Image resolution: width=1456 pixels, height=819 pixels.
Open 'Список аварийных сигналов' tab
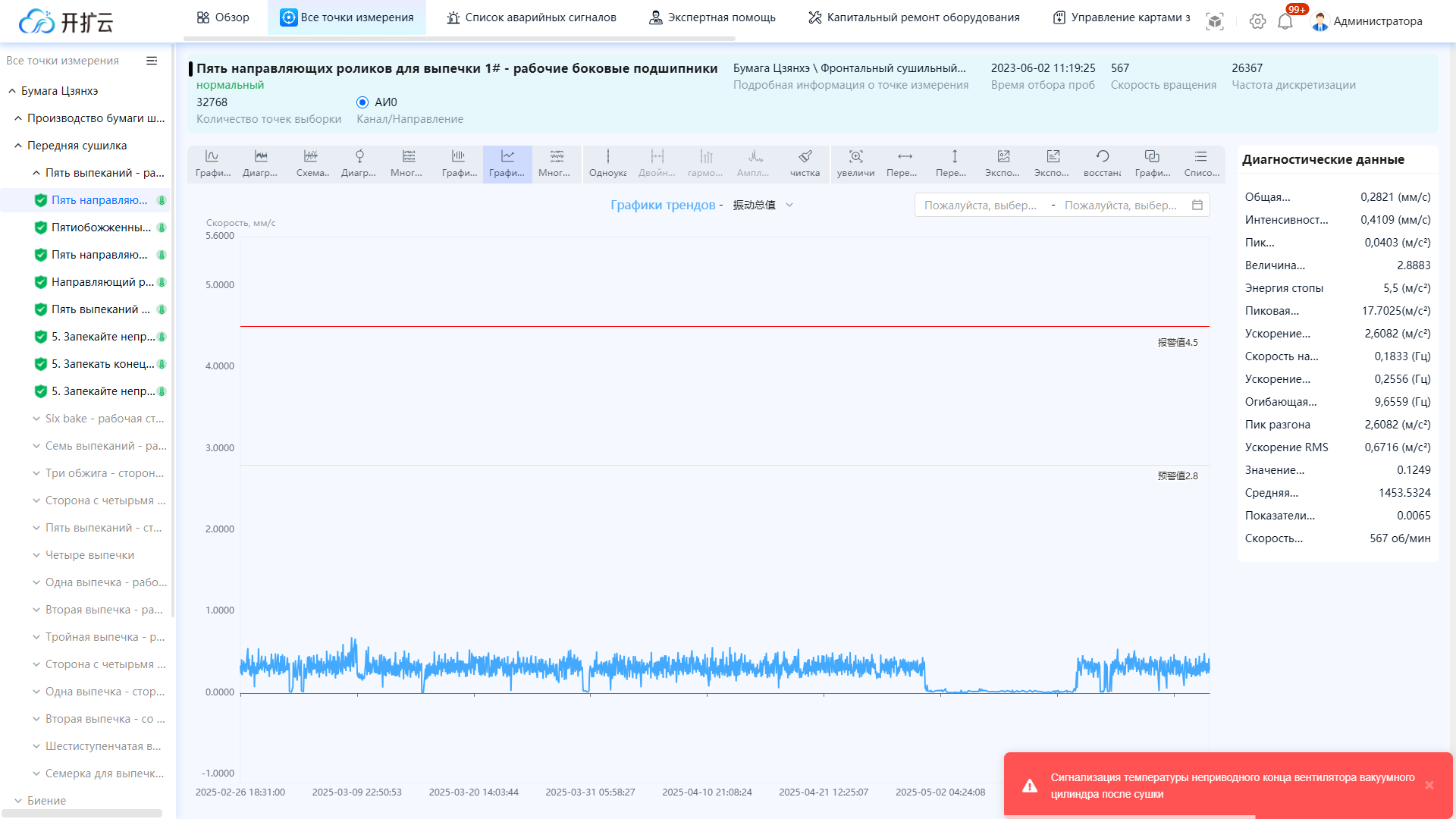532,17
